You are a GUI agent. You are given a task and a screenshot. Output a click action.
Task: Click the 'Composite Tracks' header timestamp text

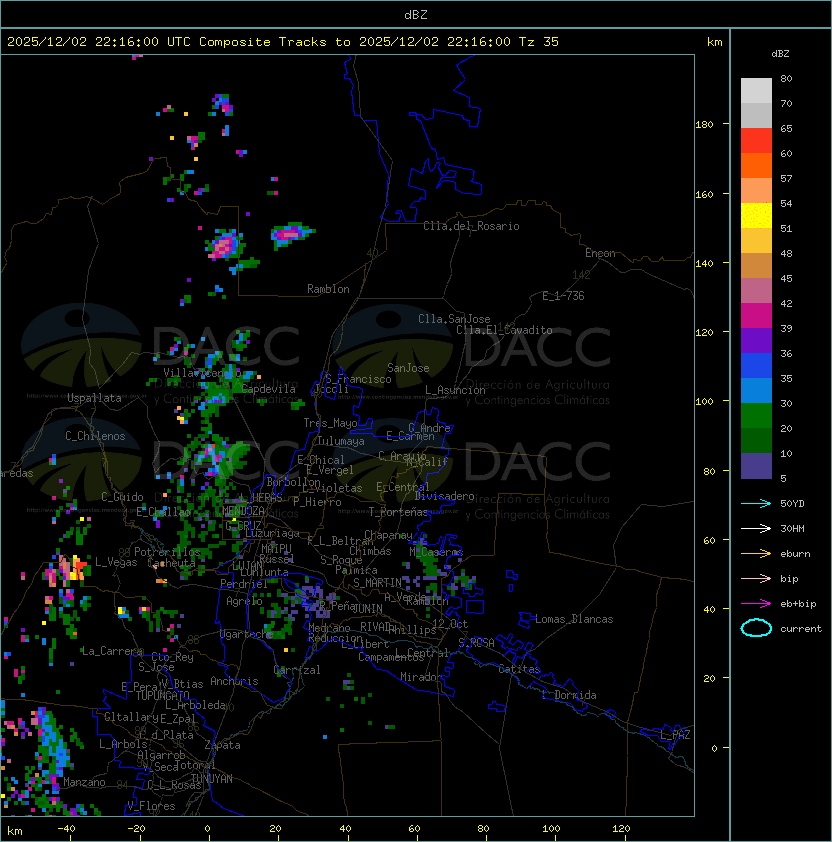click(283, 42)
